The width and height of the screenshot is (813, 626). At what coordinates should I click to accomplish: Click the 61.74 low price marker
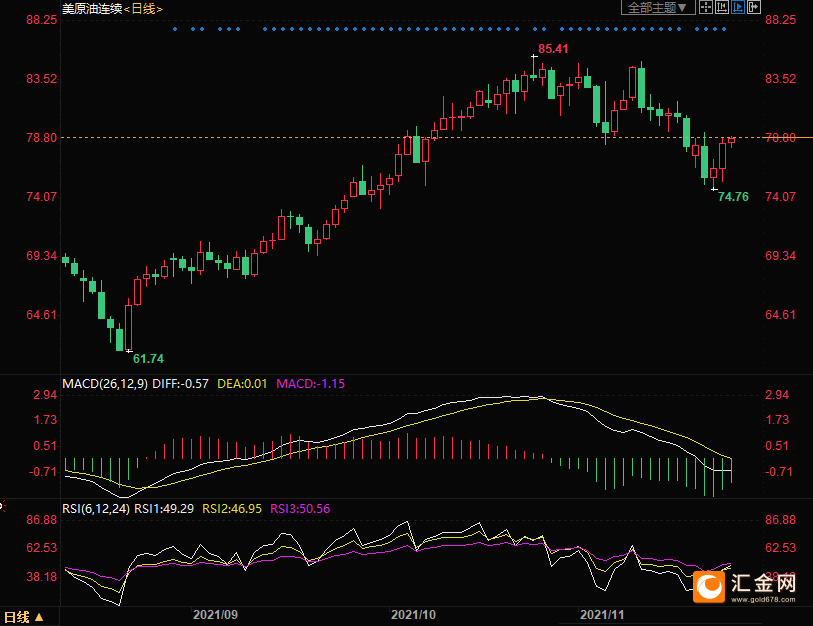pyautogui.click(x=148, y=358)
